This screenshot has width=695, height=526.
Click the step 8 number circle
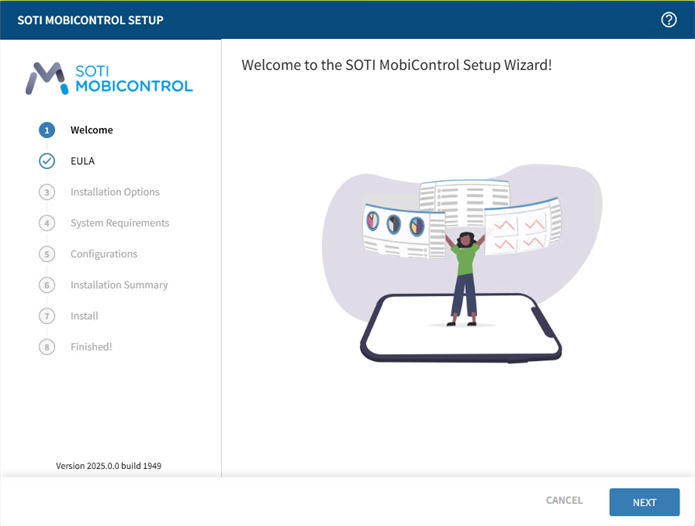[47, 347]
